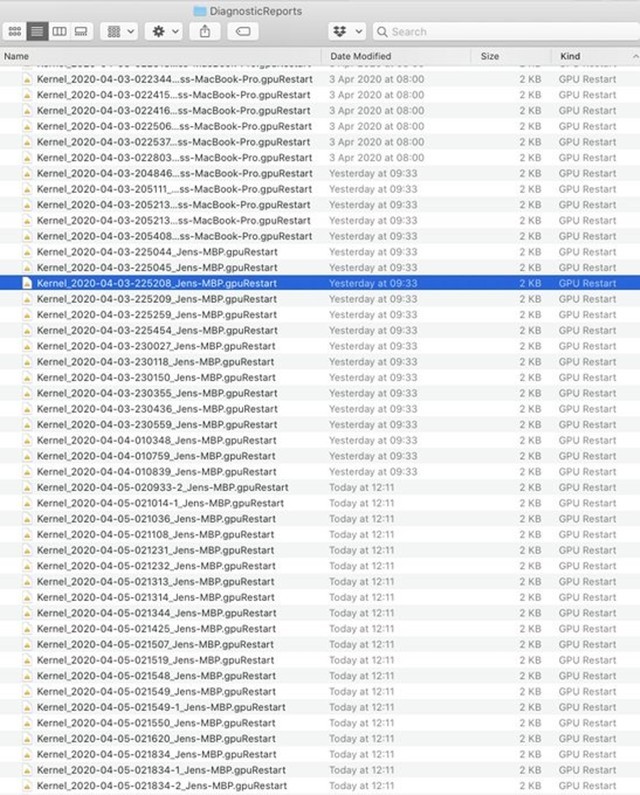Click file icon of Kernel_2020-04-03-230118 report
The height and width of the screenshot is (795, 640).
click(27, 362)
